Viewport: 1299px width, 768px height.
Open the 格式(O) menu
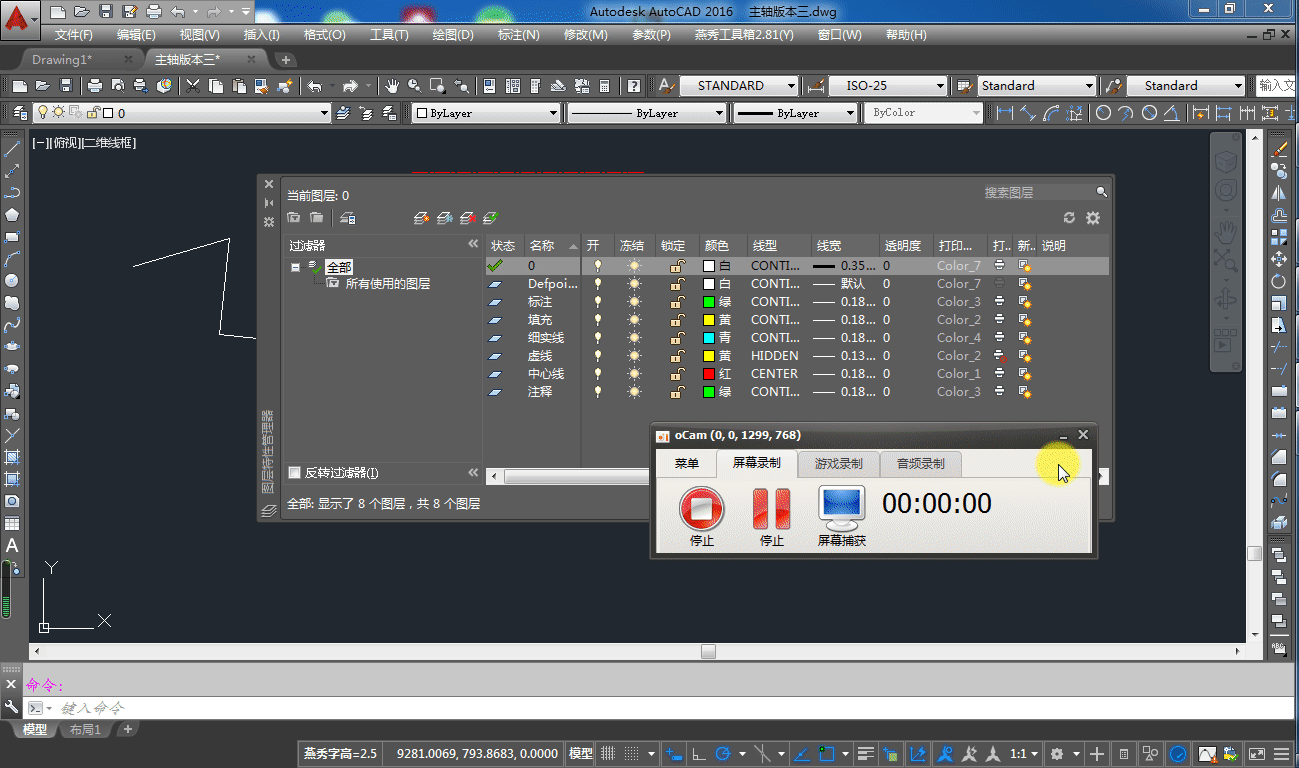click(x=324, y=35)
